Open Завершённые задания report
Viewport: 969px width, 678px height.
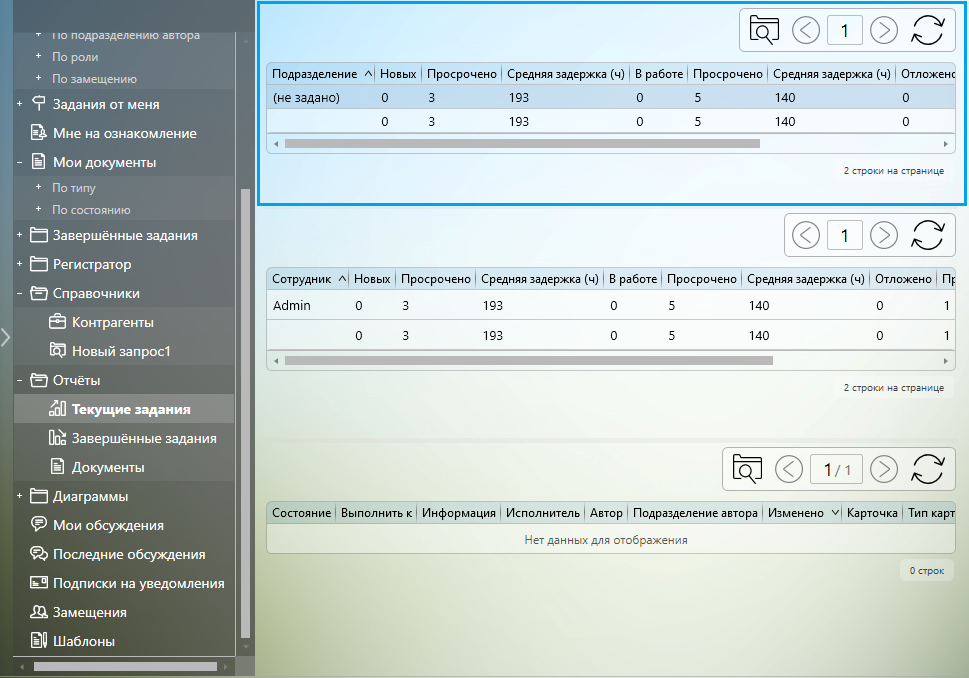(144, 438)
